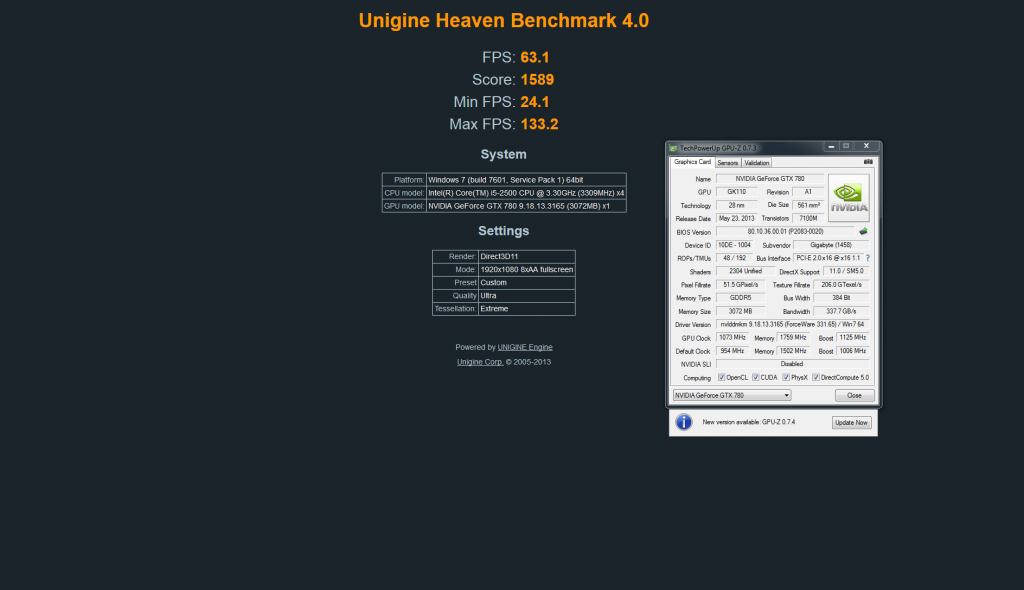This screenshot has width=1024, height=590.
Task: Click the blue update info icon
Action: click(684, 422)
